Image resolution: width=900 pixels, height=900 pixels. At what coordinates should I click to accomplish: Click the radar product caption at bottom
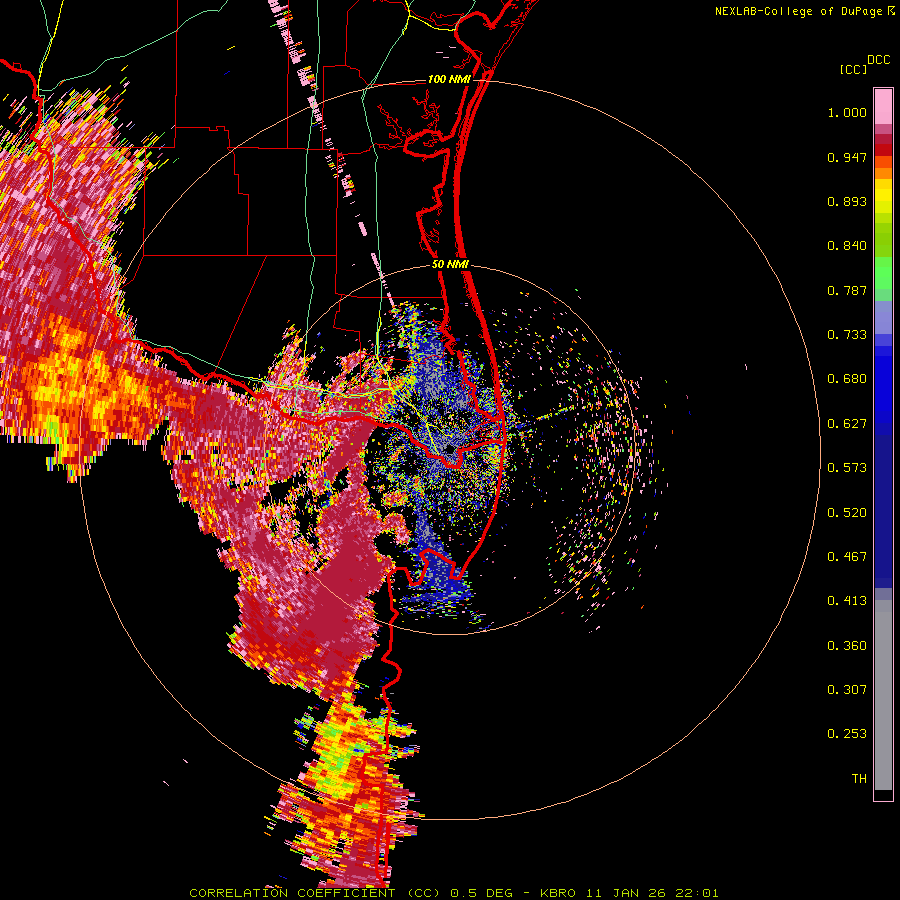click(454, 893)
